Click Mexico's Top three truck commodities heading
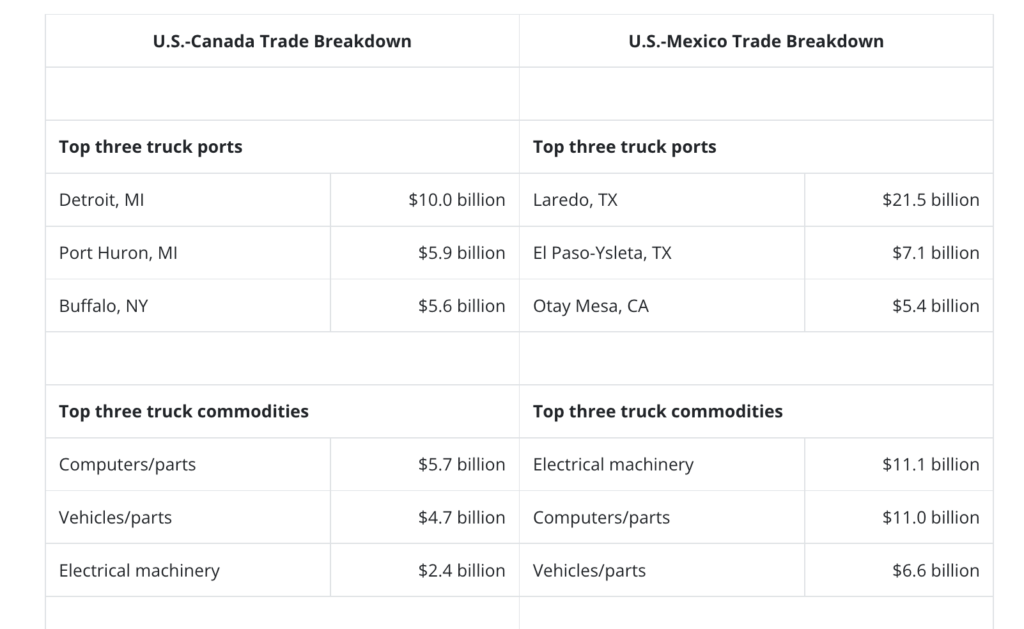 tap(657, 411)
